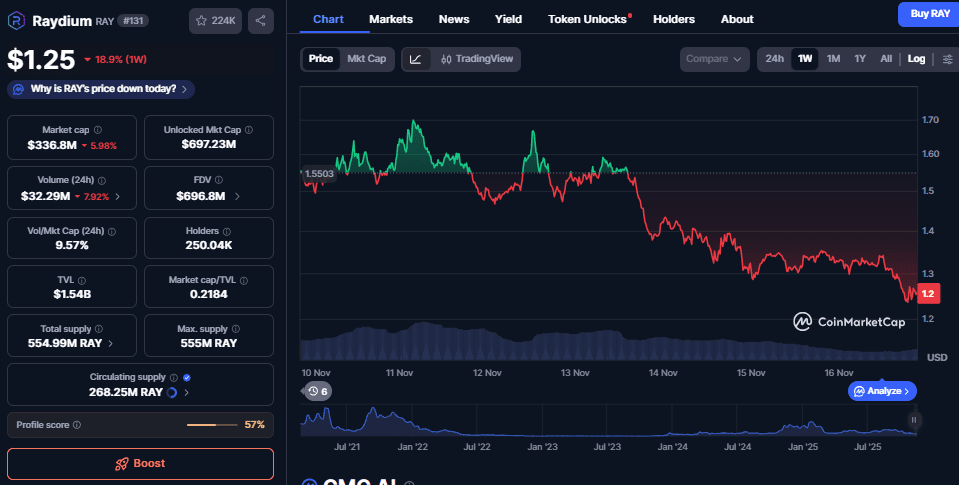Switch to TradingView candlestick chart
The height and width of the screenshot is (485, 959).
coord(477,59)
